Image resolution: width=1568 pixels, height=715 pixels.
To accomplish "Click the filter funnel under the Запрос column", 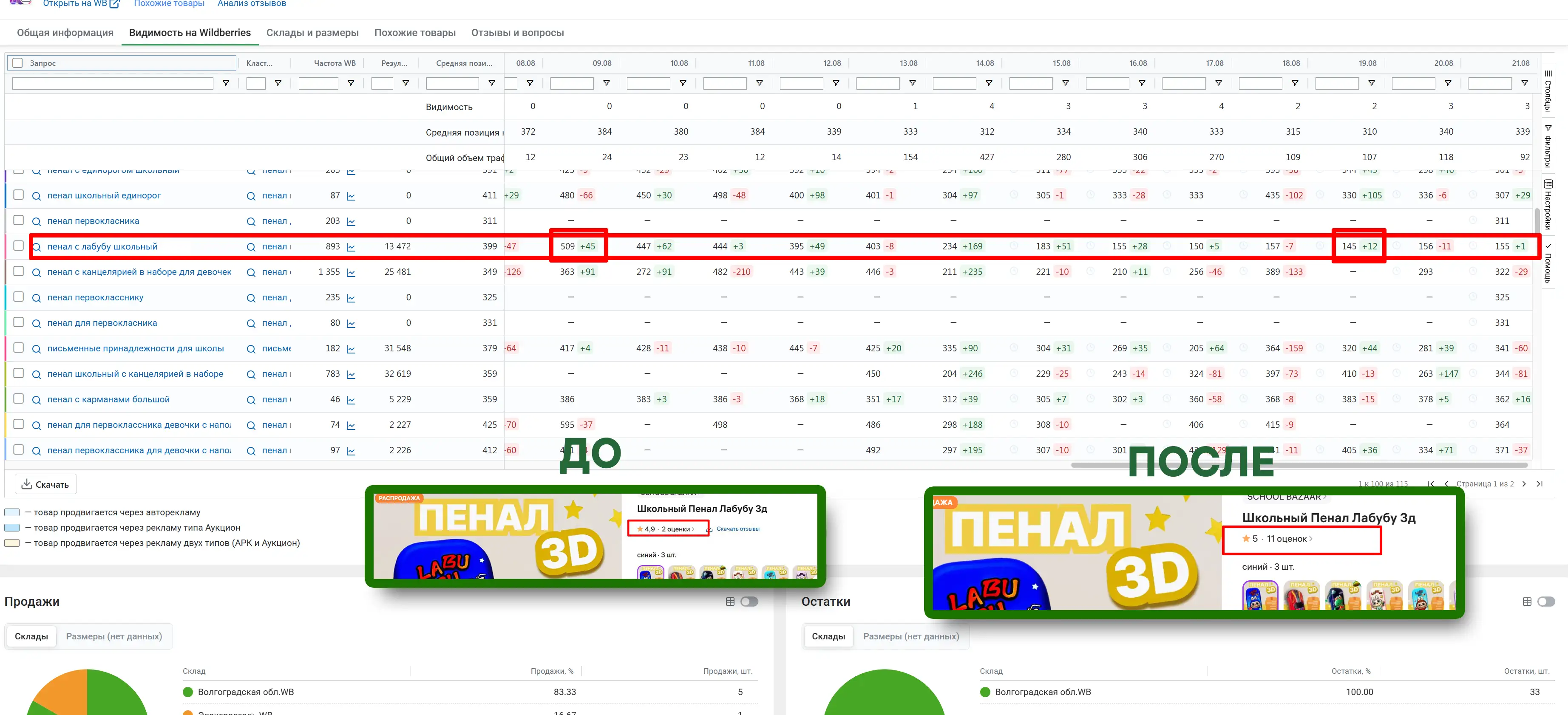I will click(226, 83).
